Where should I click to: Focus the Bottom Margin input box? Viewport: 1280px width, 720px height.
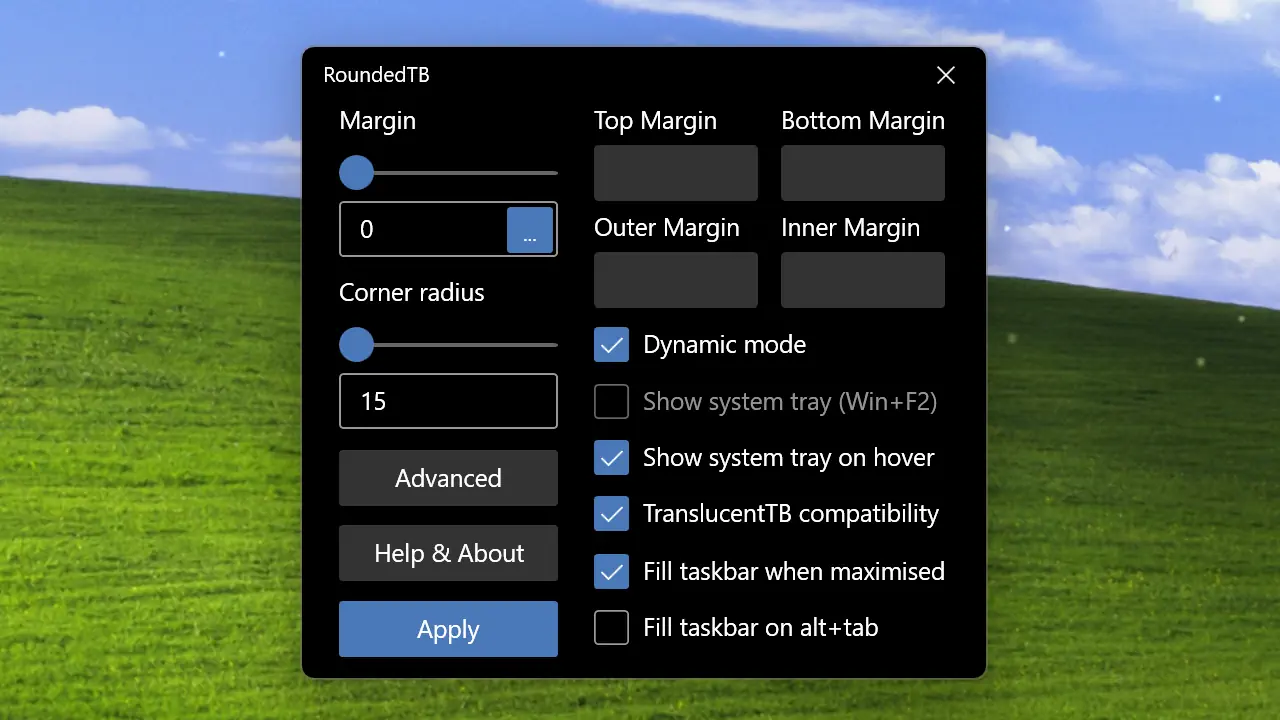[863, 173]
